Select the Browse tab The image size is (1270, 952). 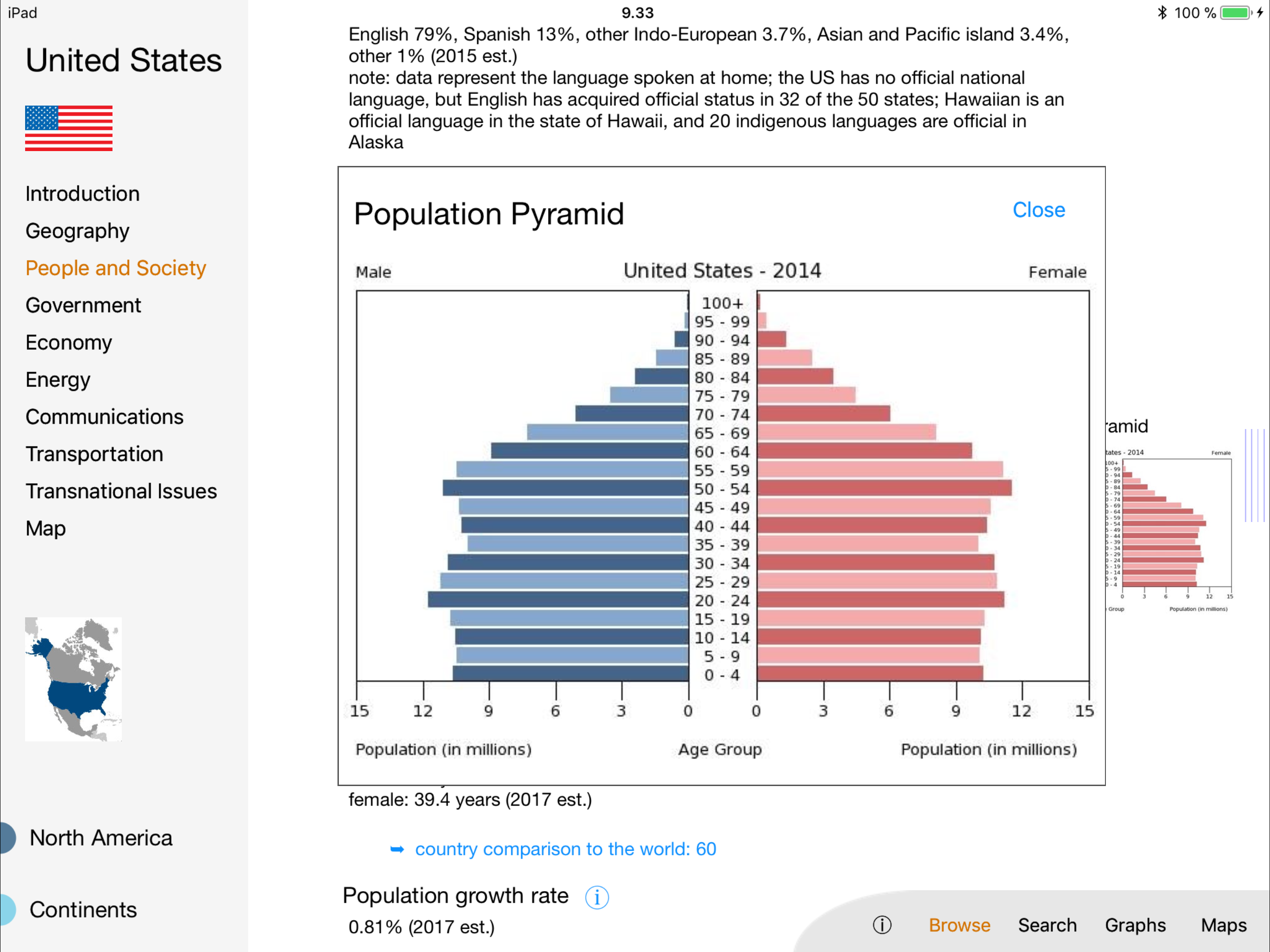959,925
